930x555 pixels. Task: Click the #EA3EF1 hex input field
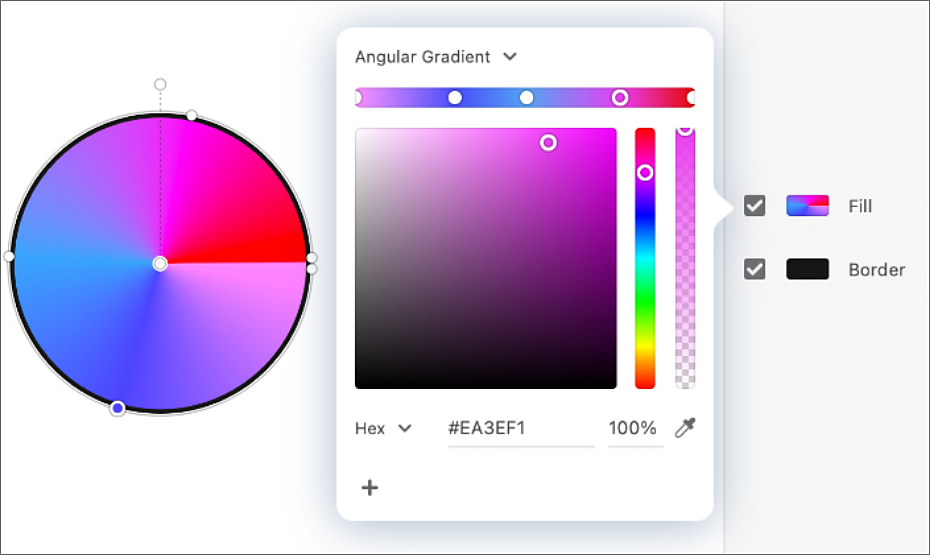point(521,428)
